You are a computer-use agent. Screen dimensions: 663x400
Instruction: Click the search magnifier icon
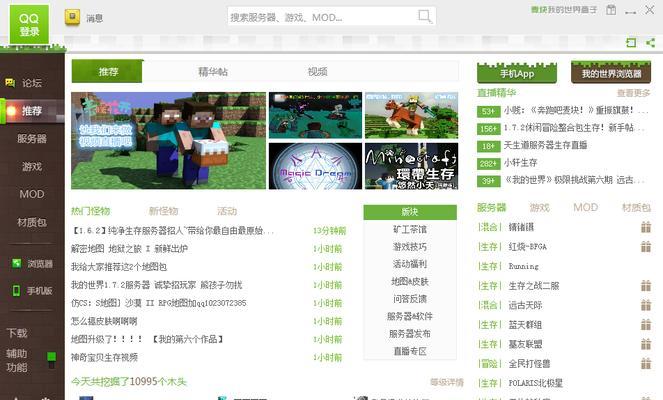(425, 17)
